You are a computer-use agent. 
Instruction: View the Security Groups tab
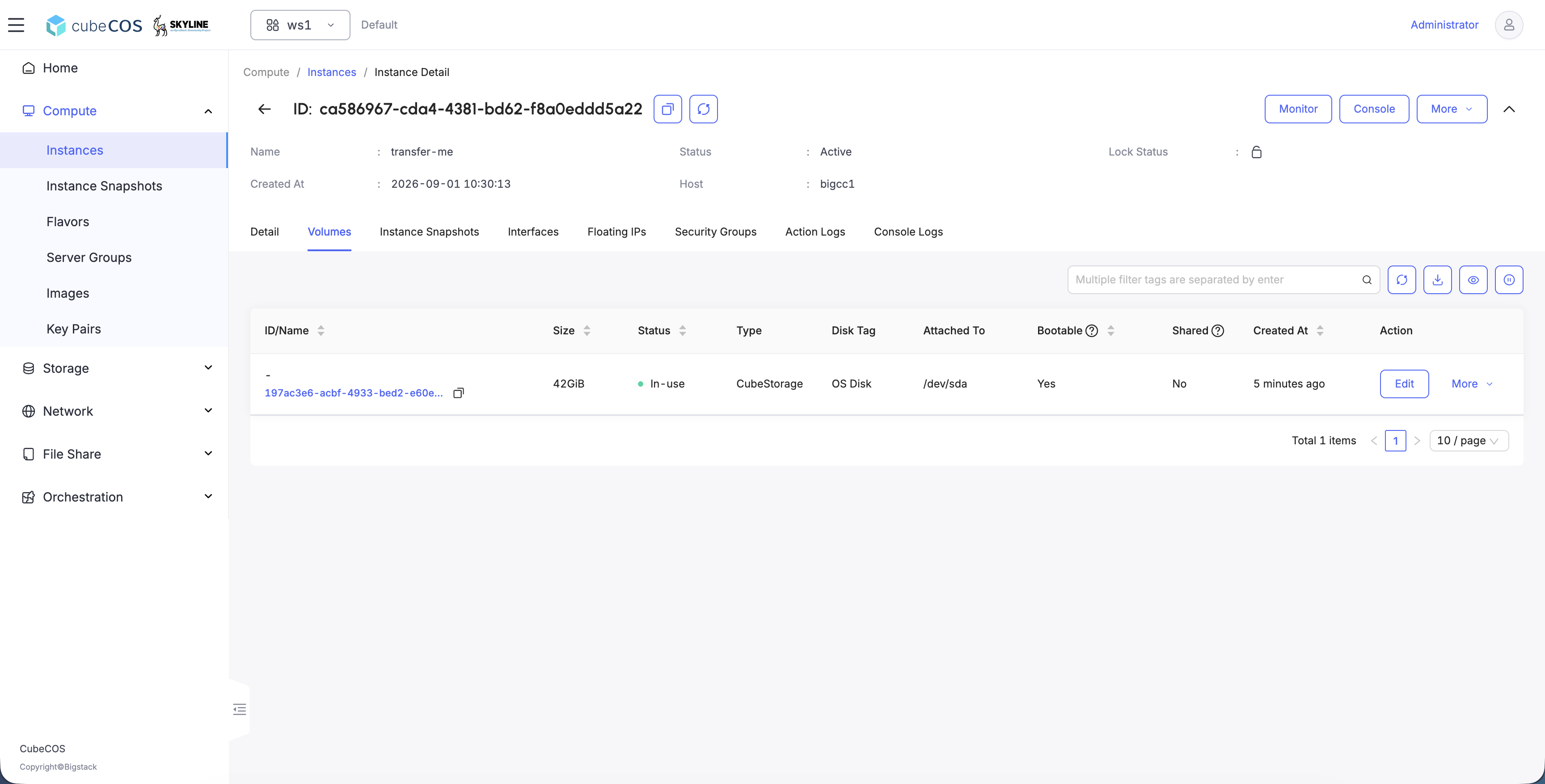716,232
